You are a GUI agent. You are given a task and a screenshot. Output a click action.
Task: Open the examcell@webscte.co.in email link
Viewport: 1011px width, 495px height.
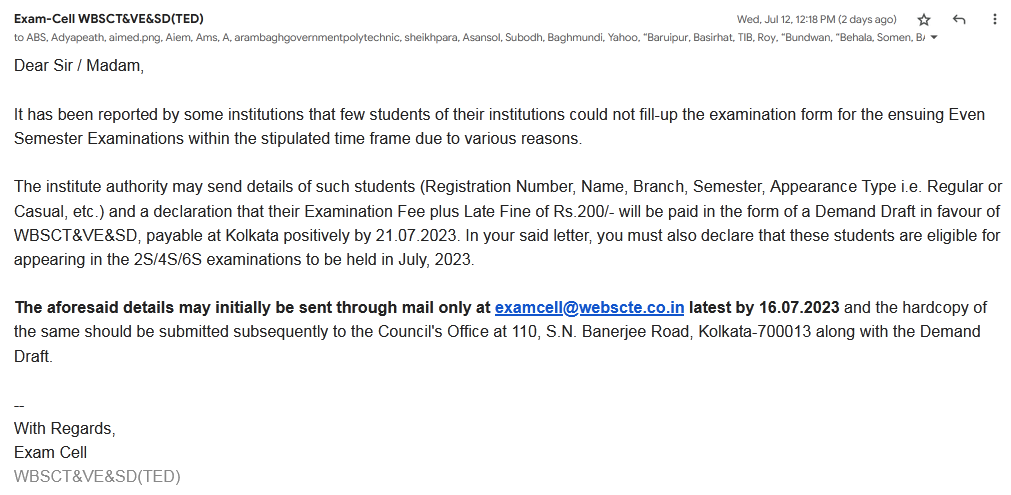(589, 307)
